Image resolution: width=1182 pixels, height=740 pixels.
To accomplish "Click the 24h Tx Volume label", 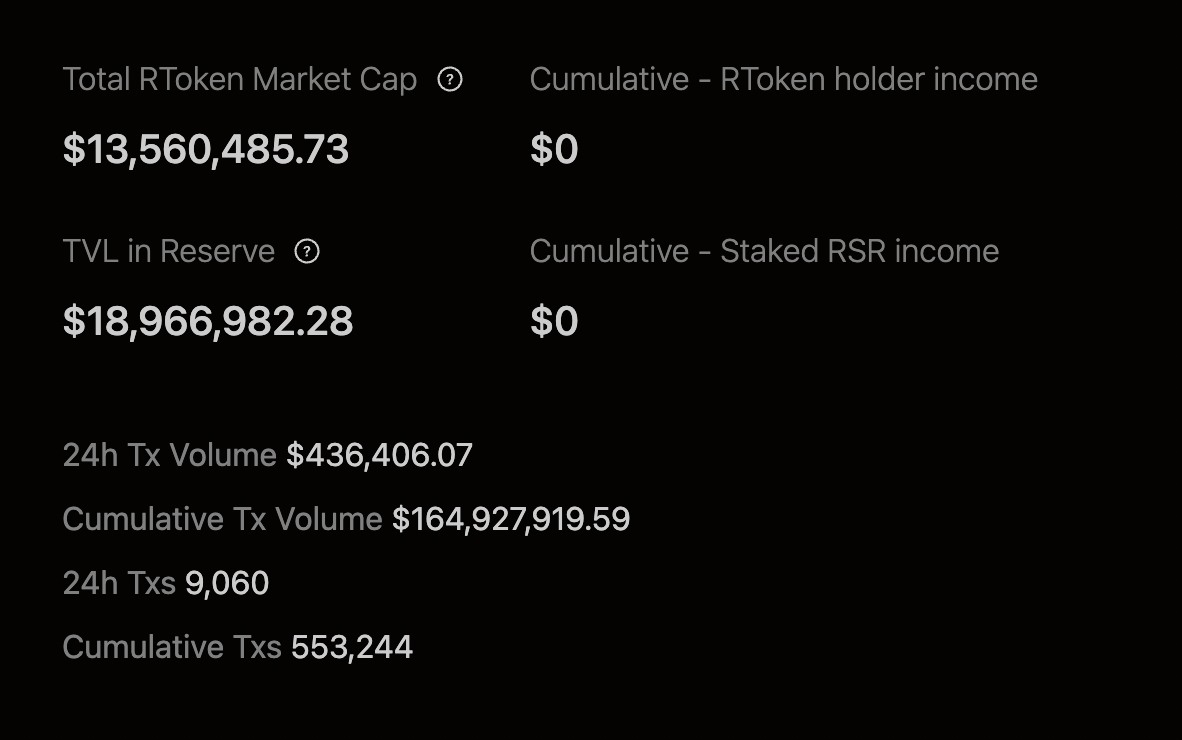I will [170, 455].
